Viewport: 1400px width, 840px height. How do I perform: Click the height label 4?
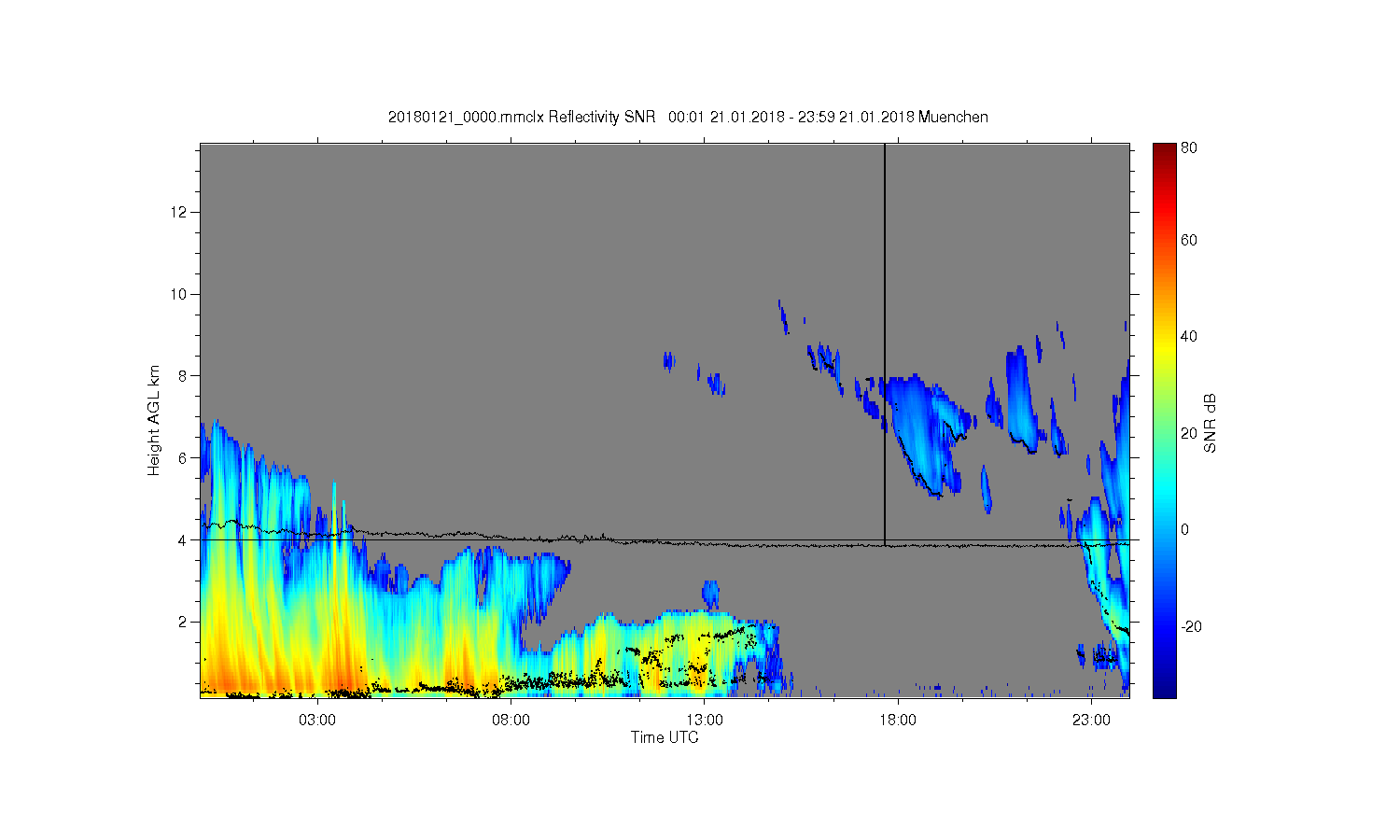[184, 540]
